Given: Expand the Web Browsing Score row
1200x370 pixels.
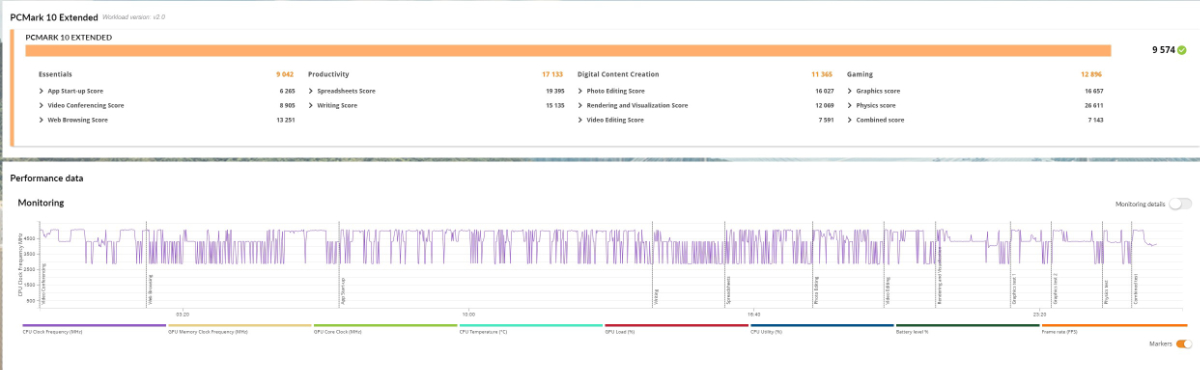Looking at the screenshot, I should pyautogui.click(x=42, y=120).
